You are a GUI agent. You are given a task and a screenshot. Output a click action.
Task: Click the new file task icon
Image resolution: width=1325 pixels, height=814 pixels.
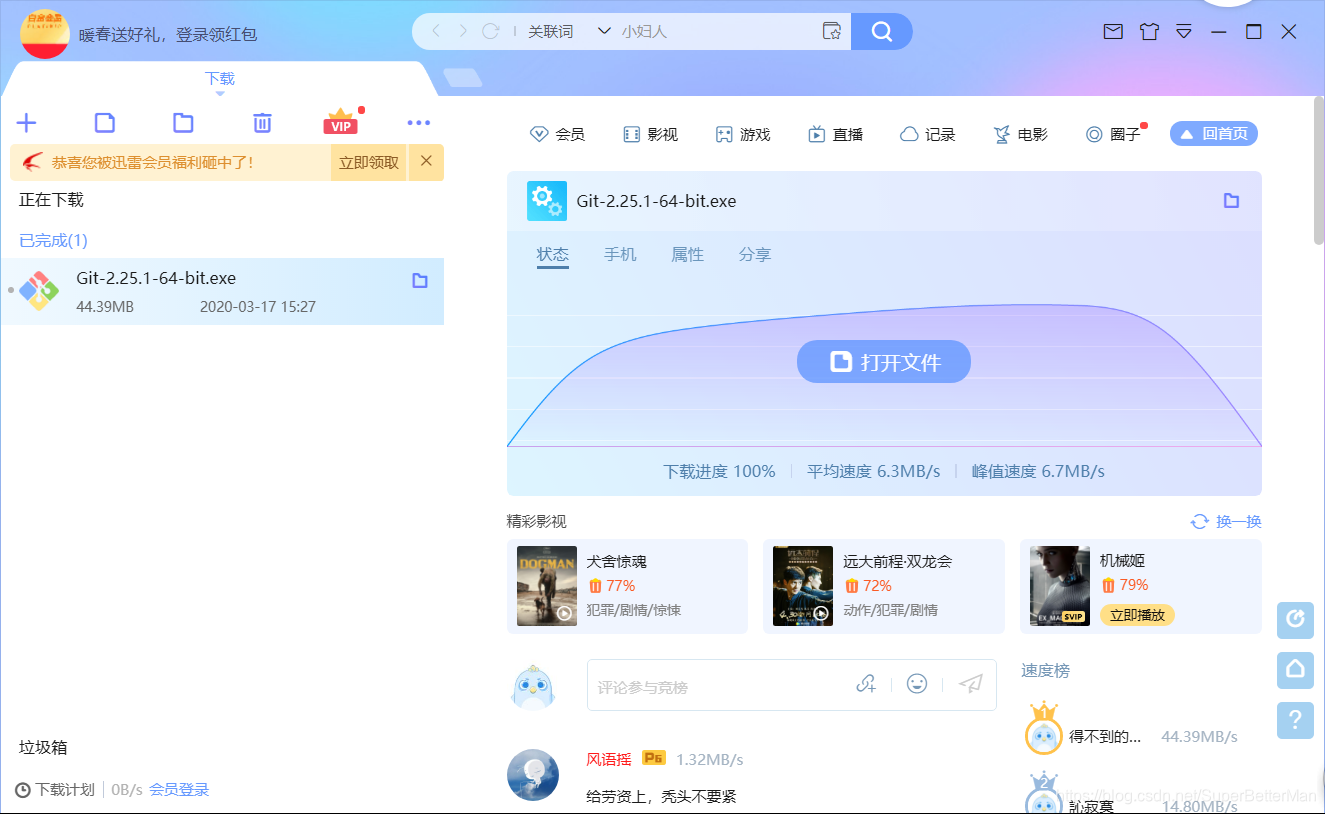click(x=105, y=123)
